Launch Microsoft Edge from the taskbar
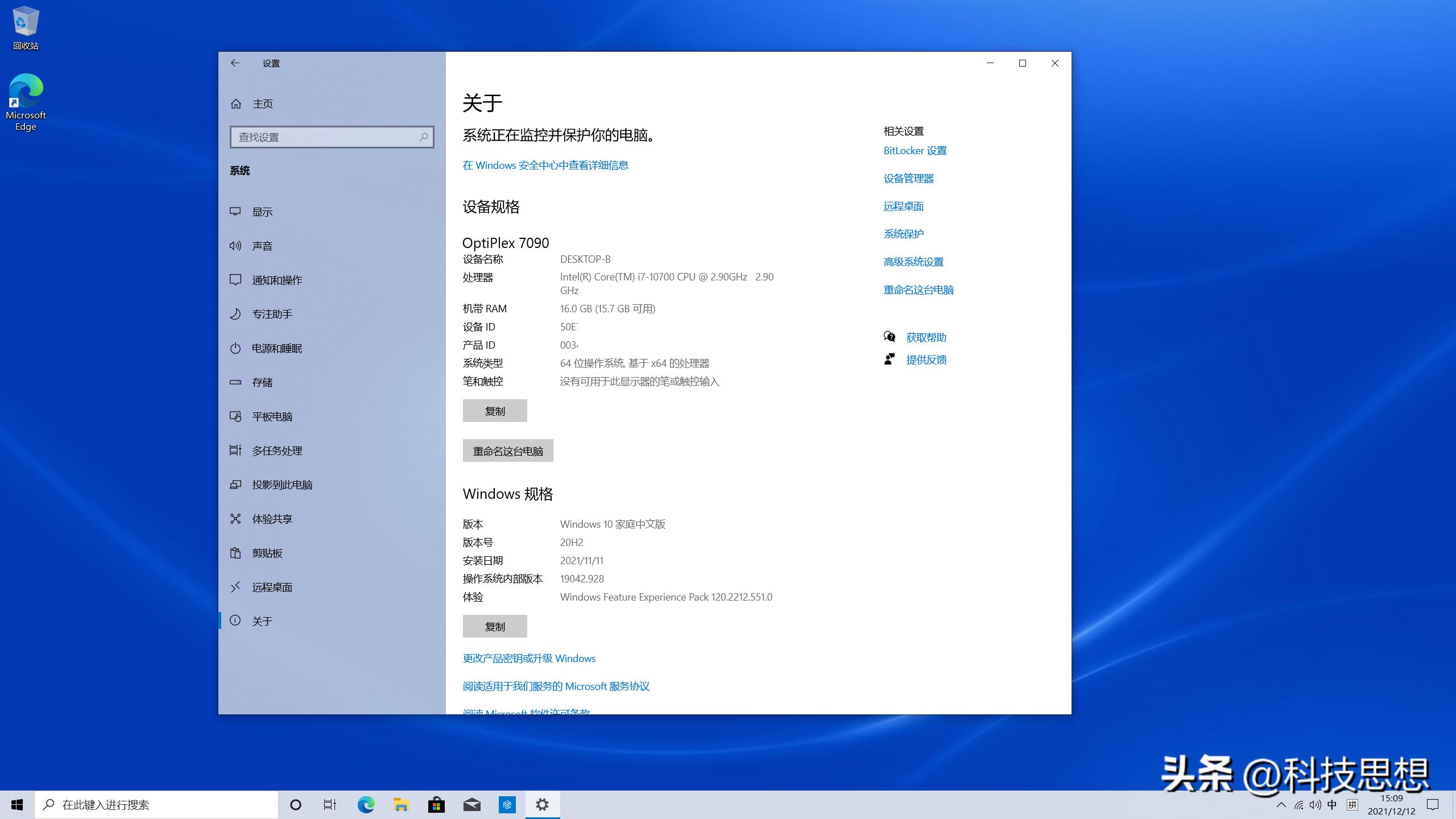Screen dimensions: 1456x819 click(x=365, y=804)
